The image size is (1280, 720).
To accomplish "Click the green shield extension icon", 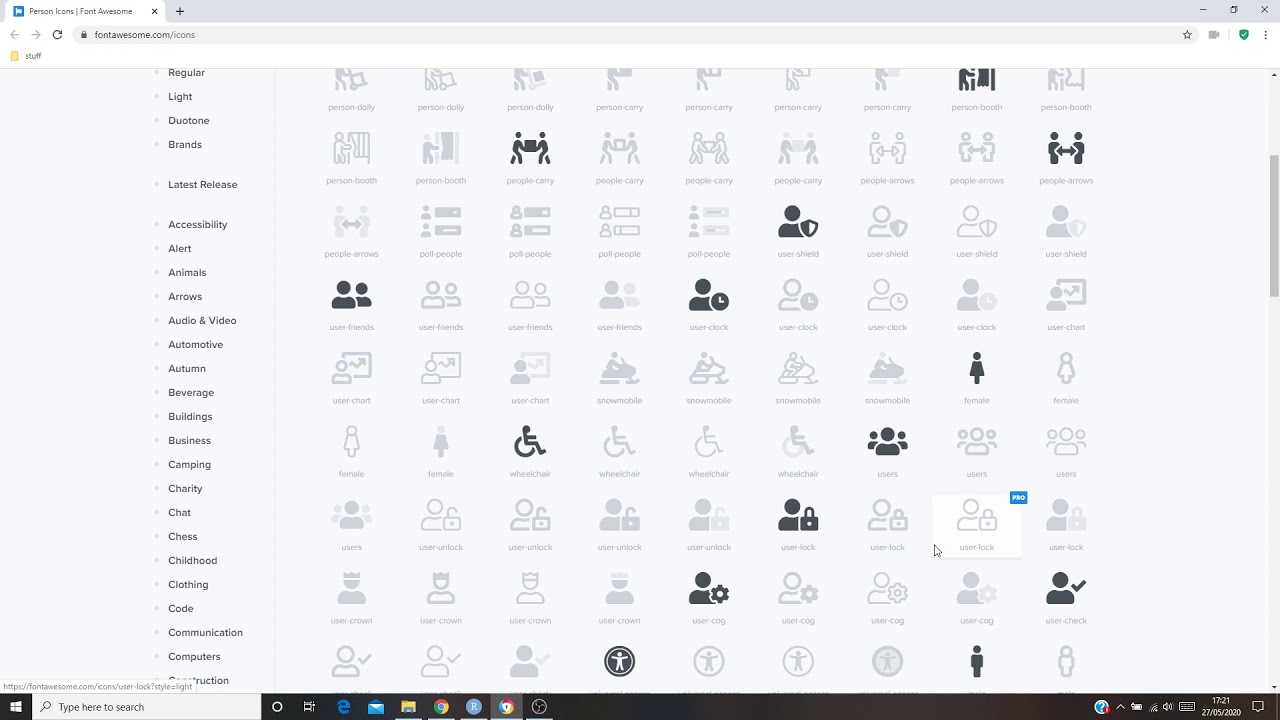I will [x=1243, y=34].
